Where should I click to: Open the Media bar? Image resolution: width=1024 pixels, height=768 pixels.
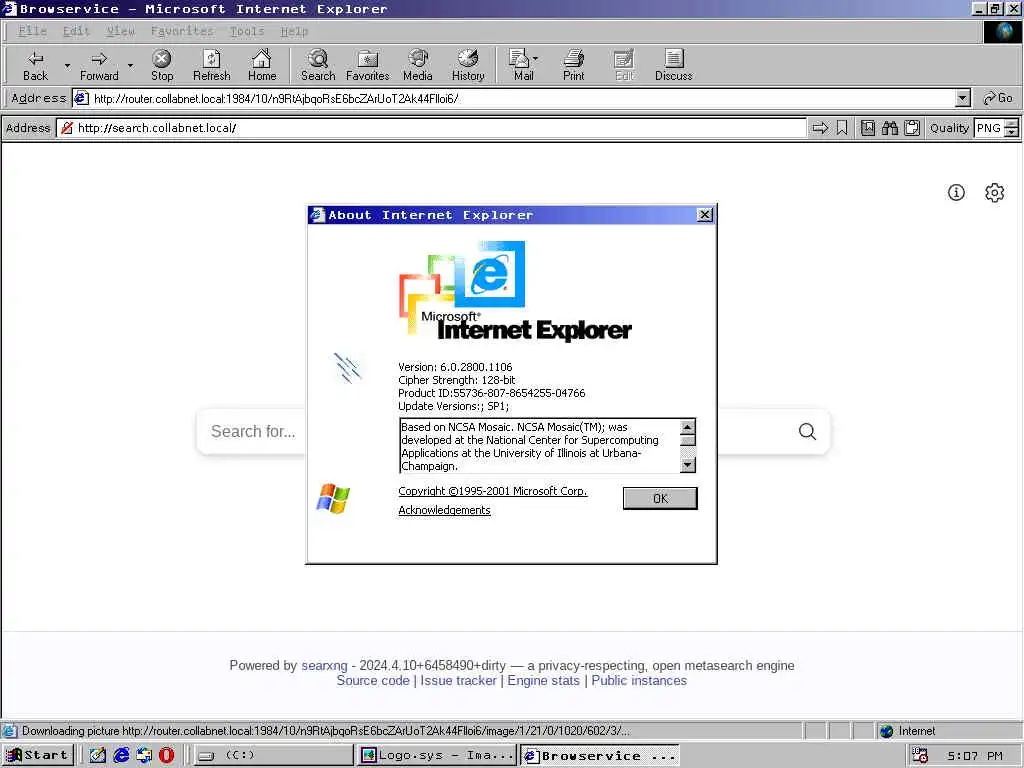418,65
